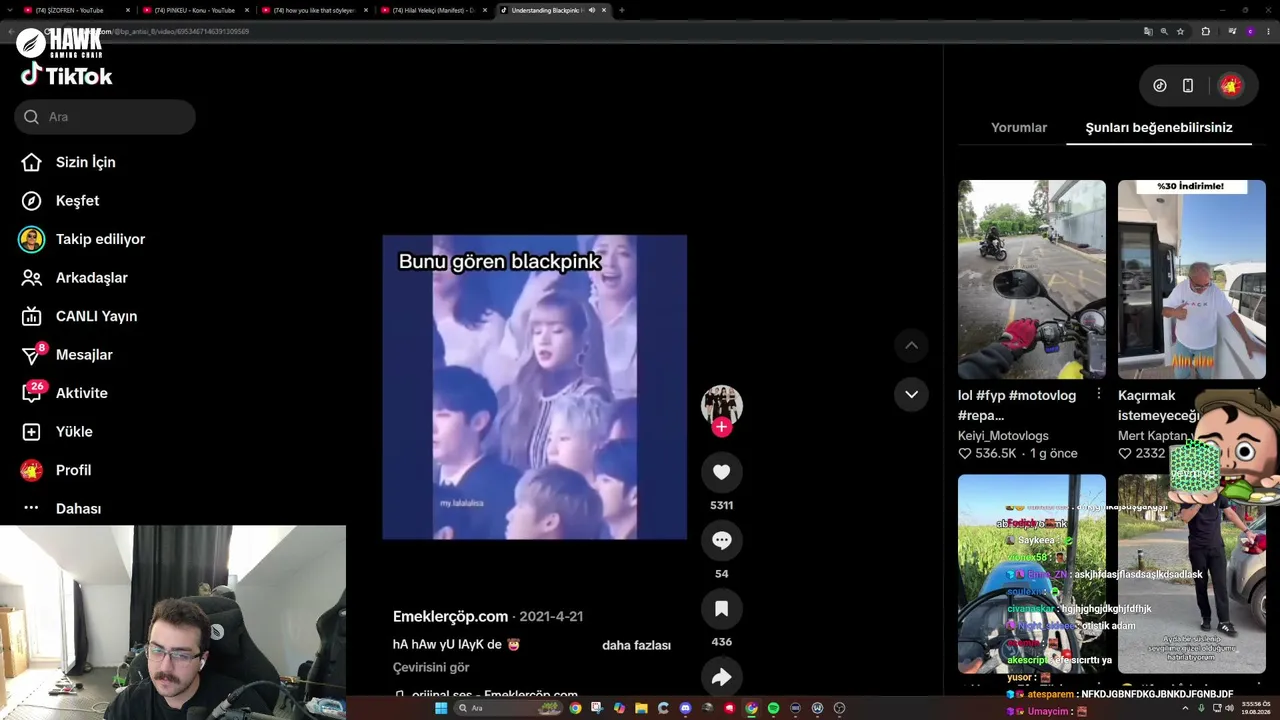Image resolution: width=1280 pixels, height=720 pixels.
Task: Open the taskbar clock and date
Action: click(x=1256, y=708)
